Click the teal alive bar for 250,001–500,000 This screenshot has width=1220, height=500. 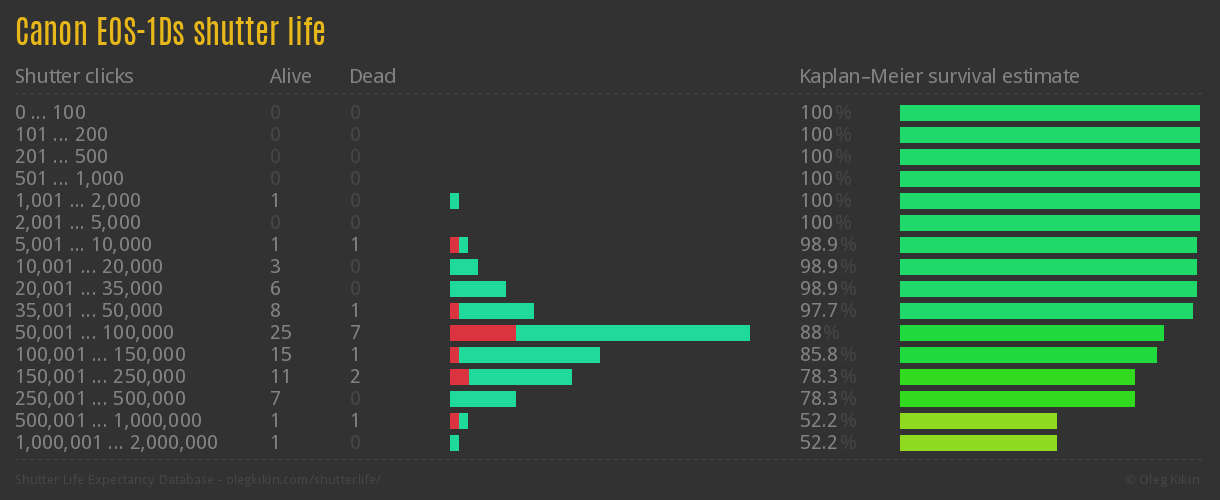point(482,399)
